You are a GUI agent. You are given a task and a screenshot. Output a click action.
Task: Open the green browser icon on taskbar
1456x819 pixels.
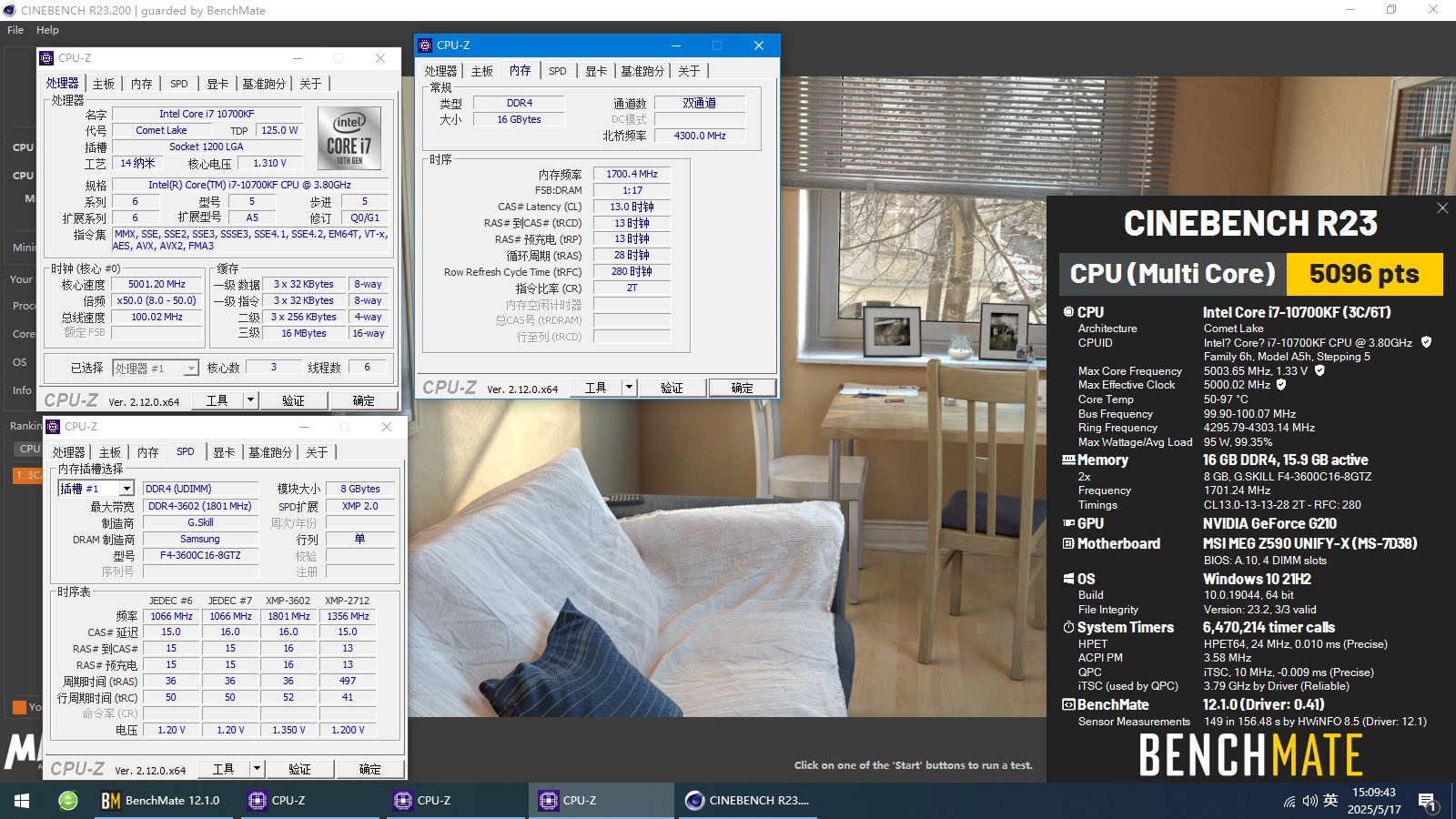click(68, 801)
